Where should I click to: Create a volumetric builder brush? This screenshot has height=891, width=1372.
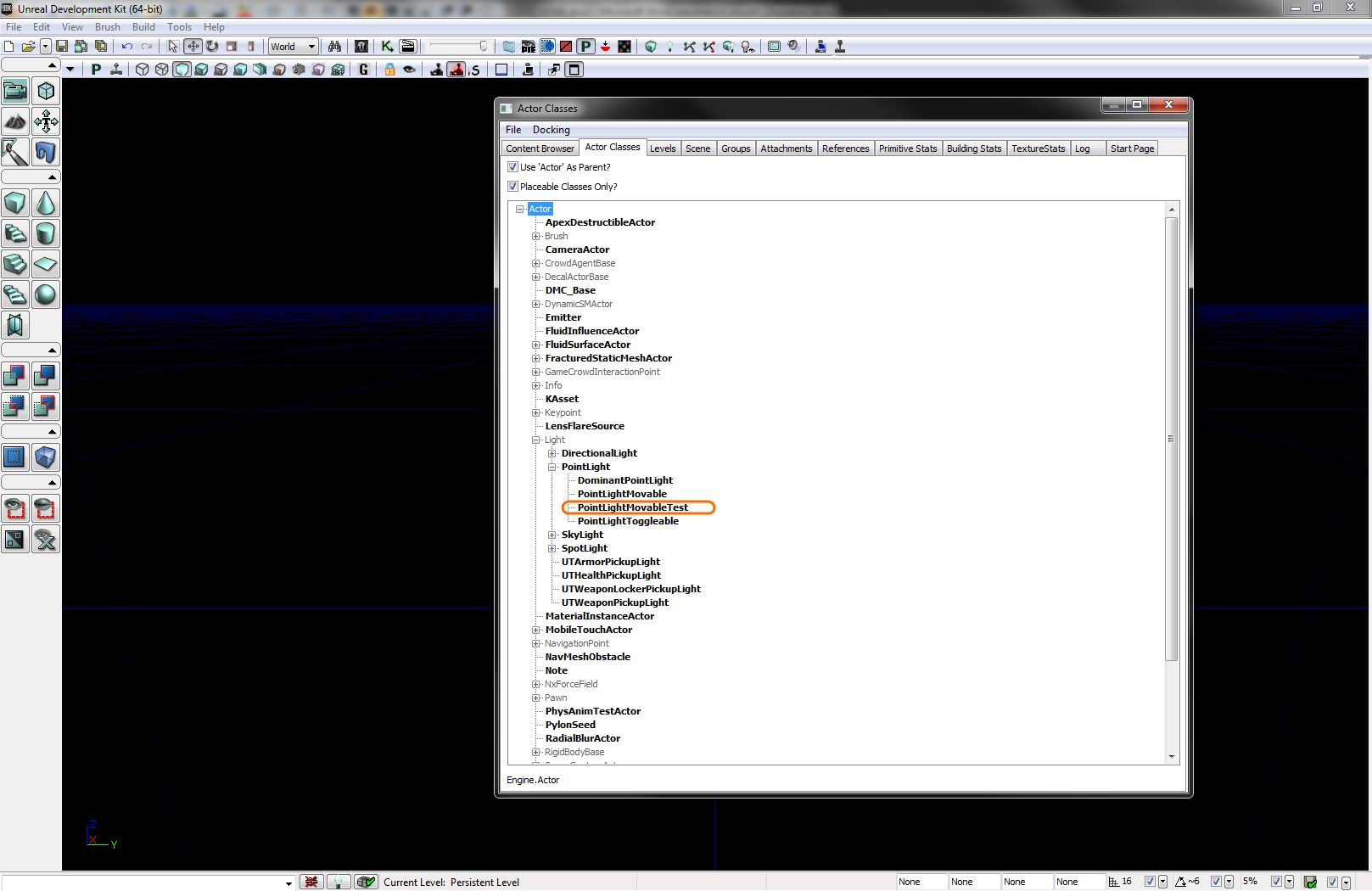coord(15,325)
